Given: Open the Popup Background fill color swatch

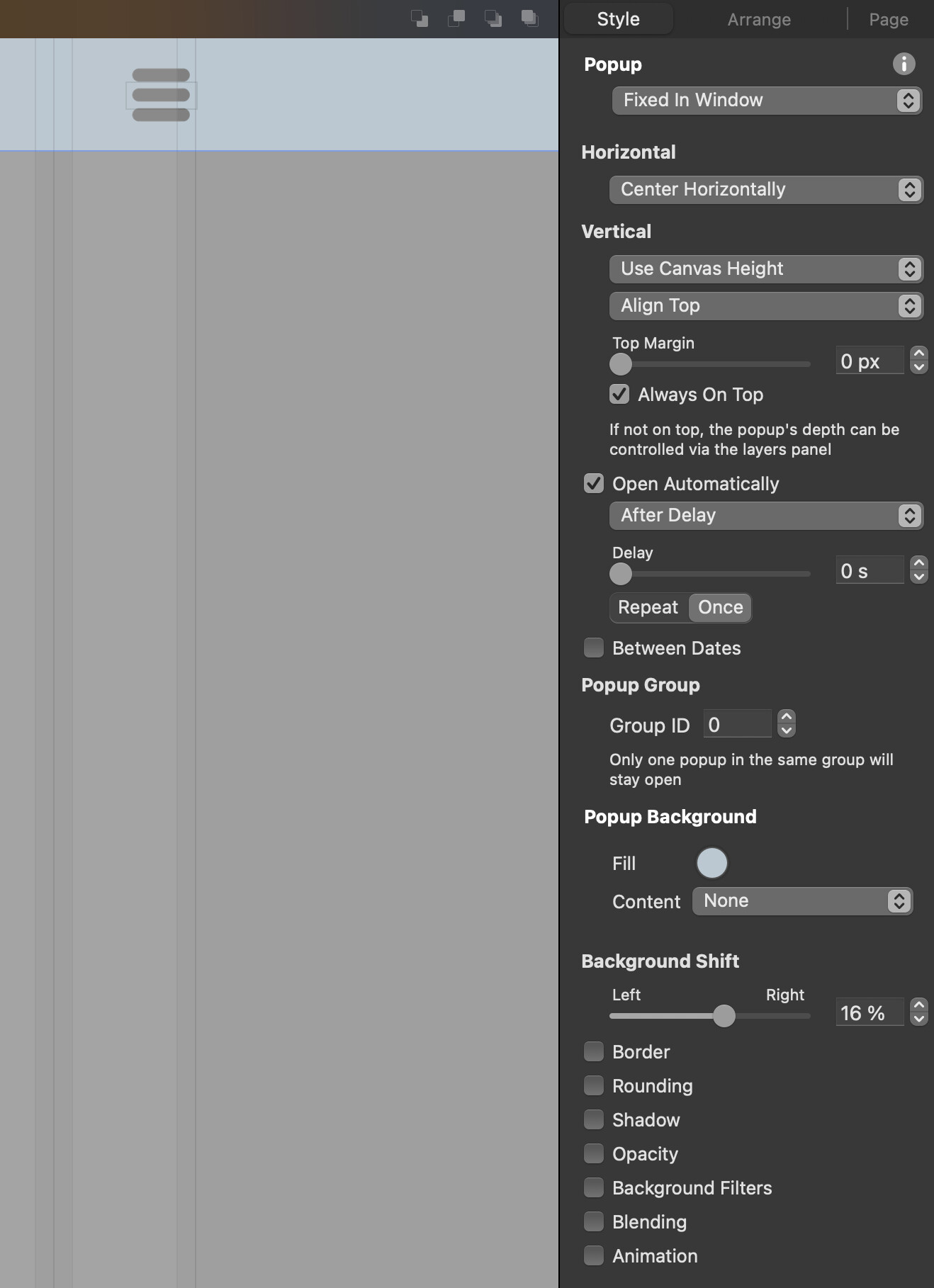Looking at the screenshot, I should 712,863.
